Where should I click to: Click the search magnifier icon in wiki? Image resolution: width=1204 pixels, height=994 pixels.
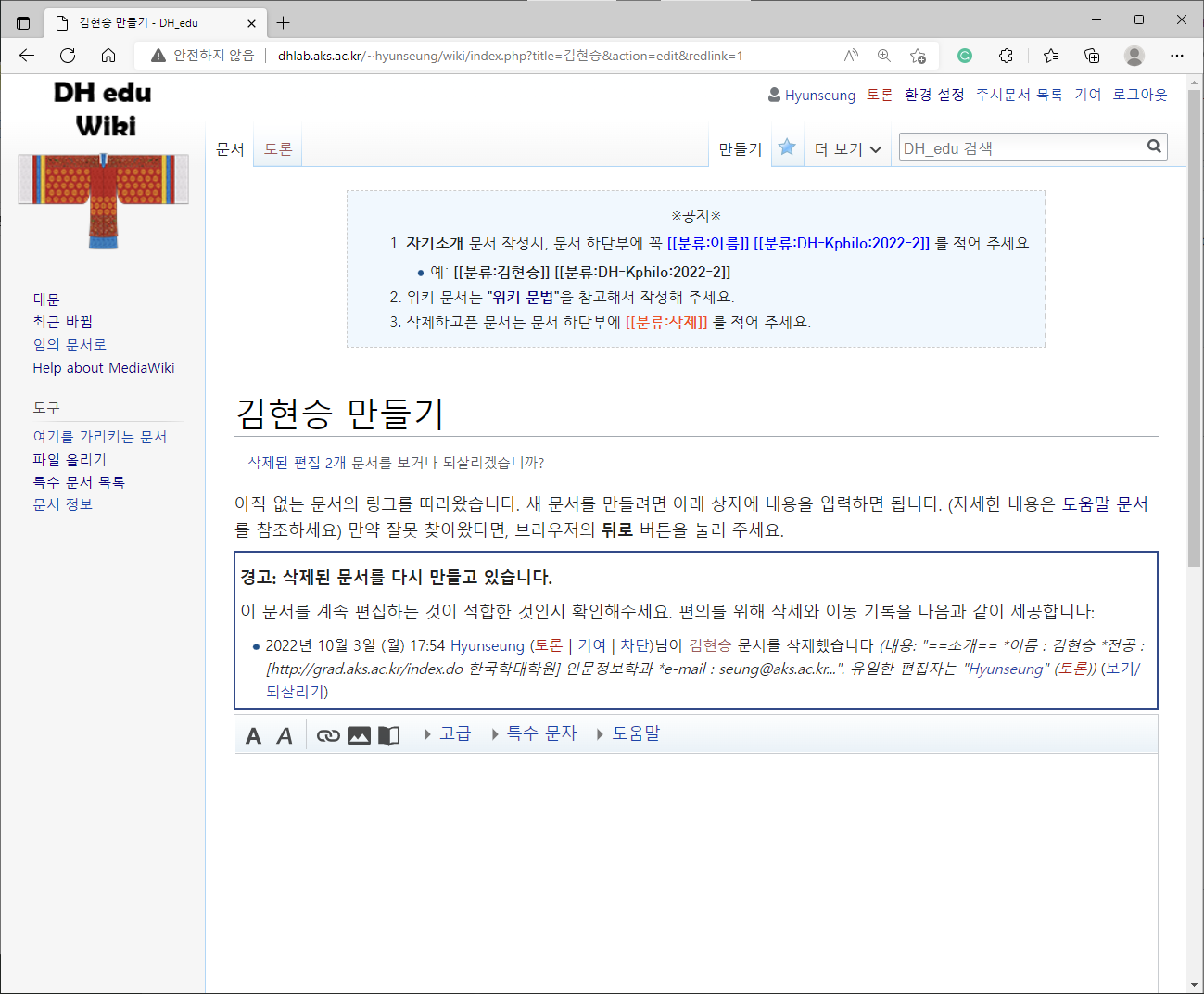coord(1154,147)
